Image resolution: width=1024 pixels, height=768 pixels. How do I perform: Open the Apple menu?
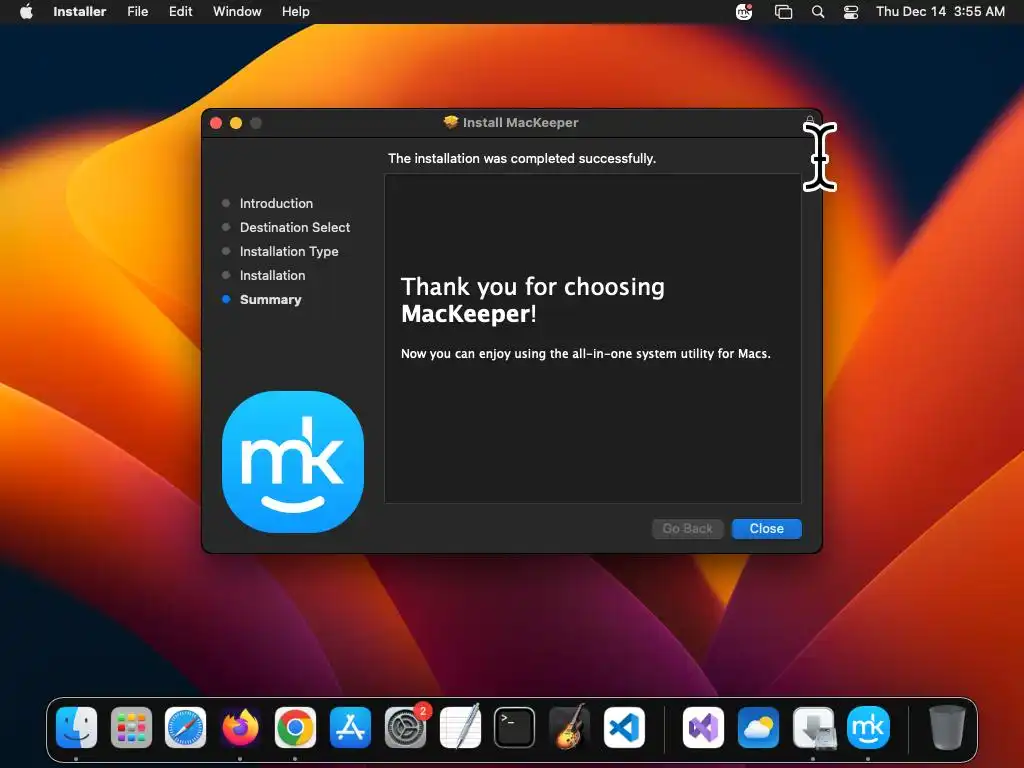coord(26,11)
